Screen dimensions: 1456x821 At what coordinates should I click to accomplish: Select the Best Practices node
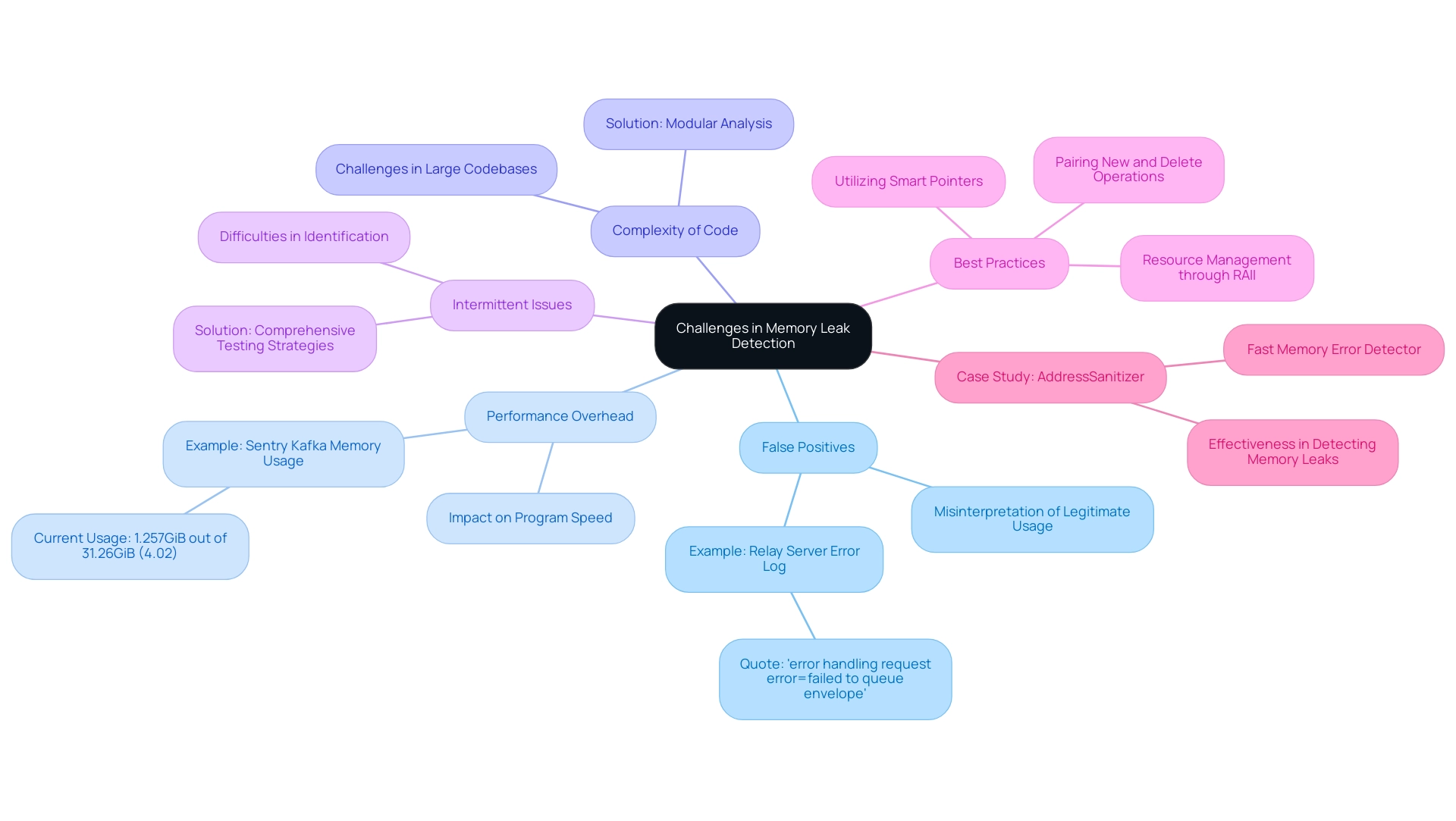[x=999, y=263]
